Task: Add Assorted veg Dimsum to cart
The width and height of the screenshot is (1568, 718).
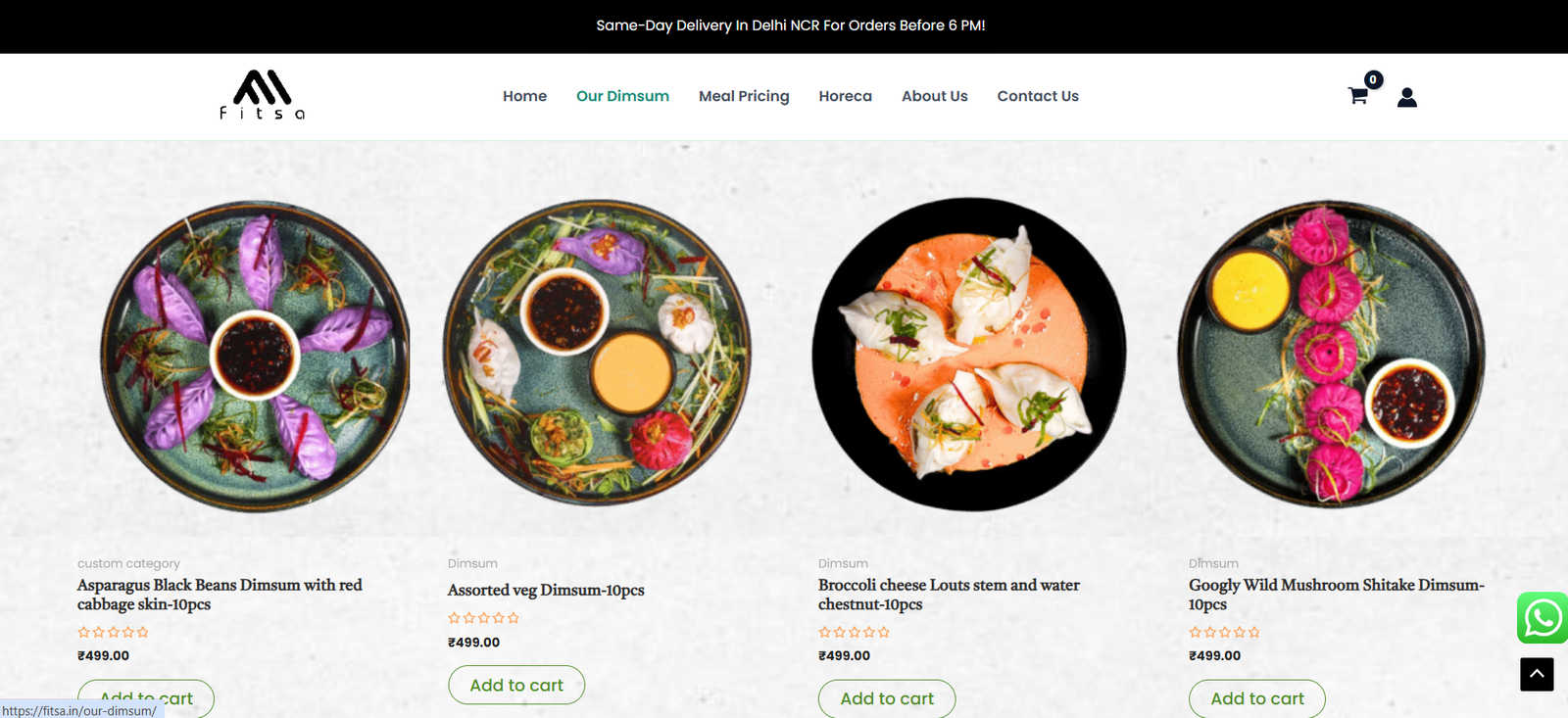Action: 516,686
